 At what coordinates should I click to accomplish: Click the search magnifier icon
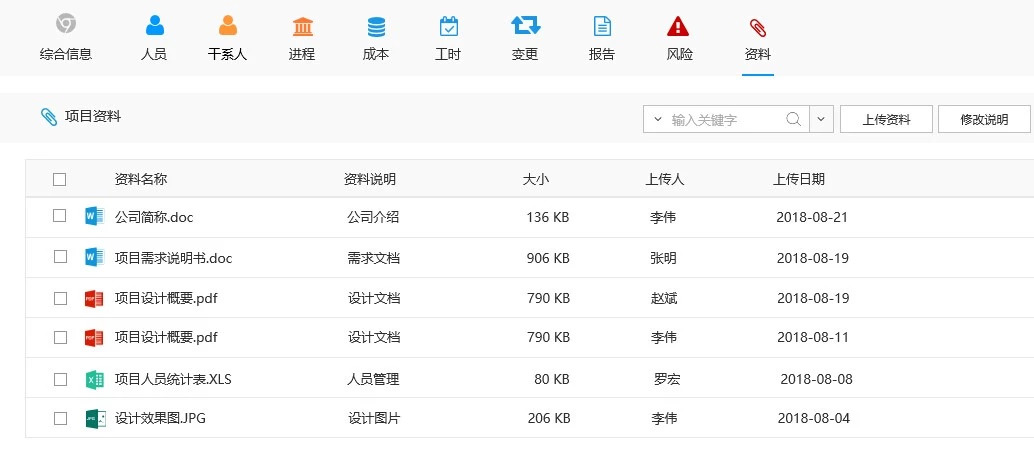pyautogui.click(x=793, y=119)
